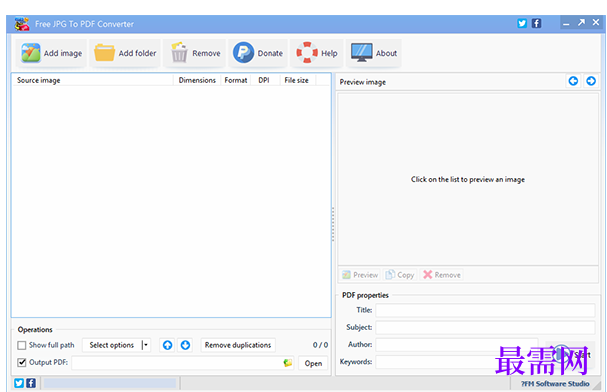The image size is (607, 392).
Task: Click the Facebook icon in status bar
Action: pyautogui.click(x=31, y=383)
